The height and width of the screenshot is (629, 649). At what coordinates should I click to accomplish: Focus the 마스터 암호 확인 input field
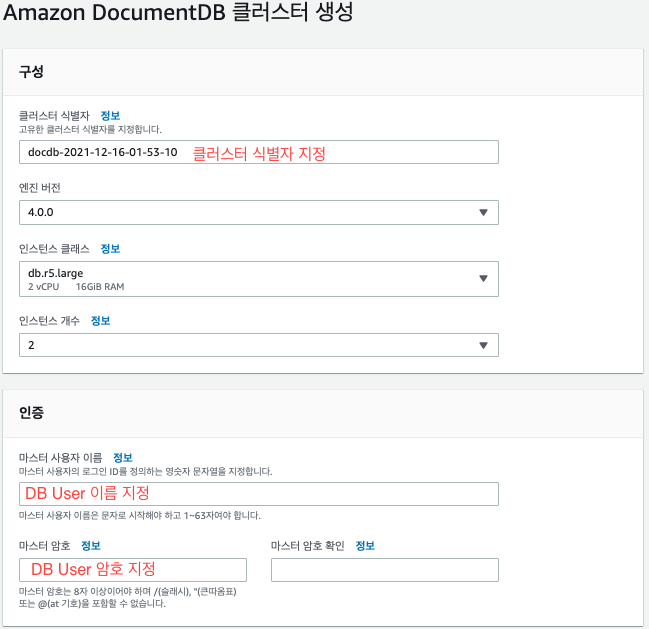point(385,570)
